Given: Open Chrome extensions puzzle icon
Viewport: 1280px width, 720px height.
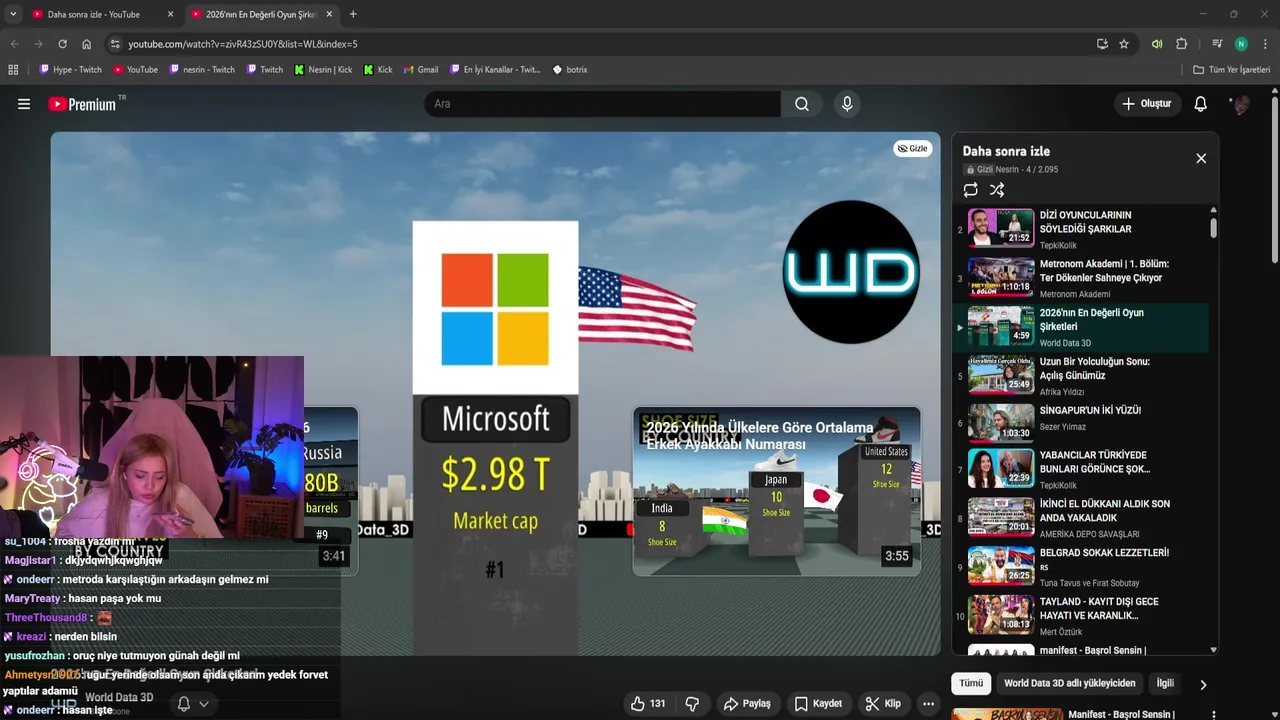Looking at the screenshot, I should click(1181, 44).
